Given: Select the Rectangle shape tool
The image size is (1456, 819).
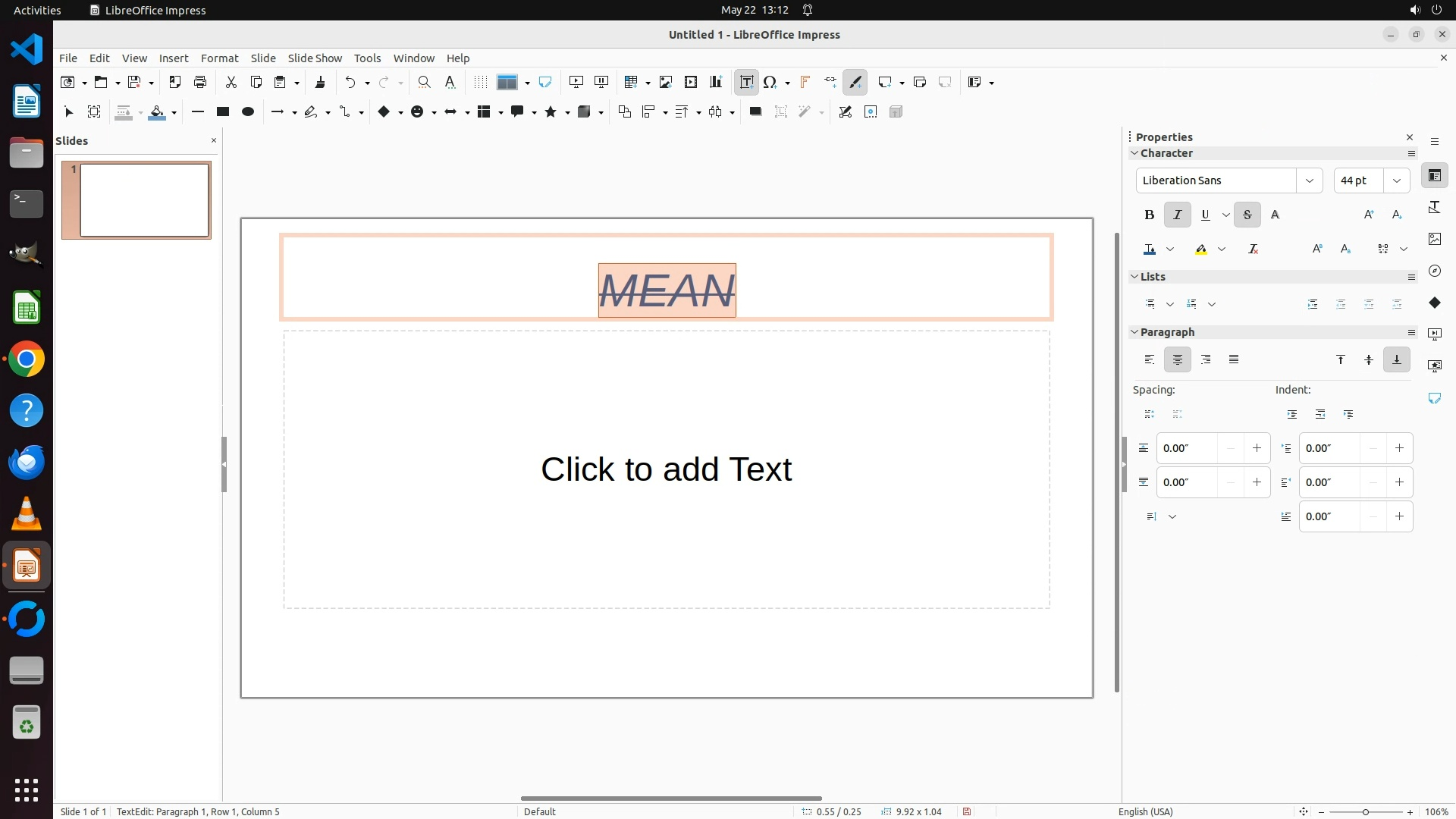Looking at the screenshot, I should tap(222, 111).
